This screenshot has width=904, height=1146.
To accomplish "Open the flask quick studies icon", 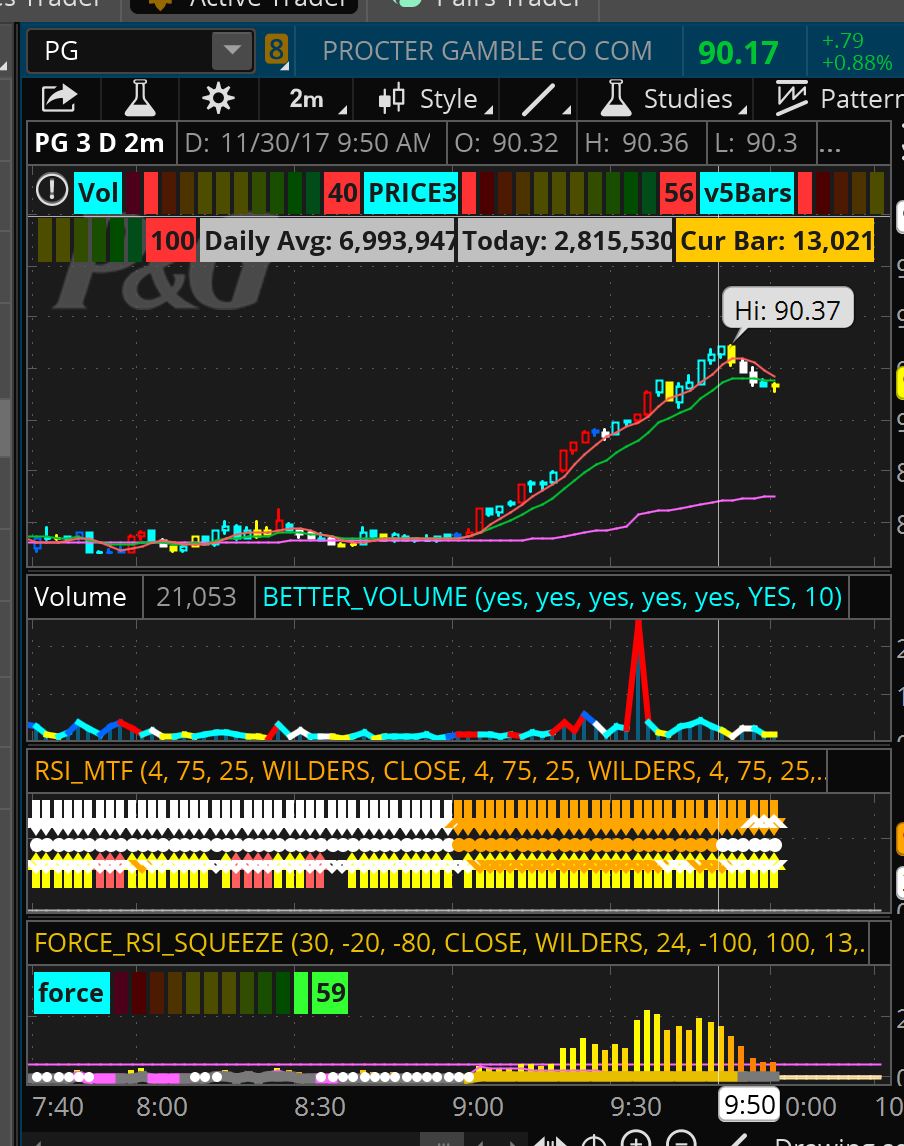I will (x=140, y=99).
